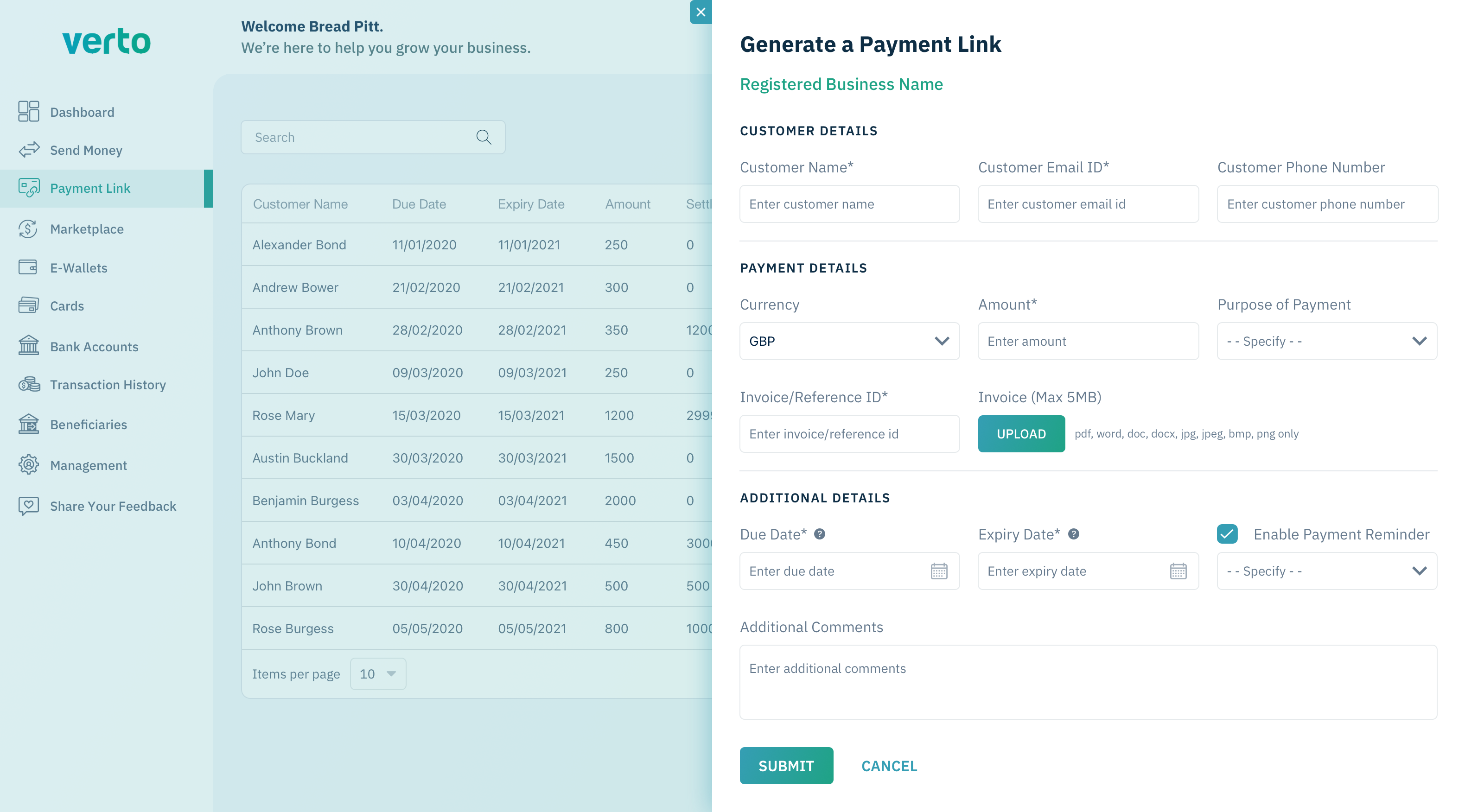Open calendar picker for expiry date
Image resolution: width=1465 pixels, height=812 pixels.
point(1178,571)
